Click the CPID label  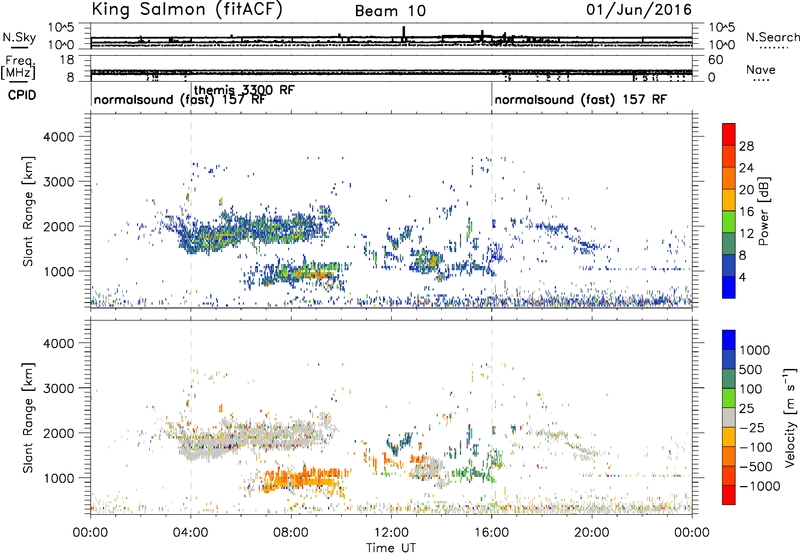tap(22, 95)
